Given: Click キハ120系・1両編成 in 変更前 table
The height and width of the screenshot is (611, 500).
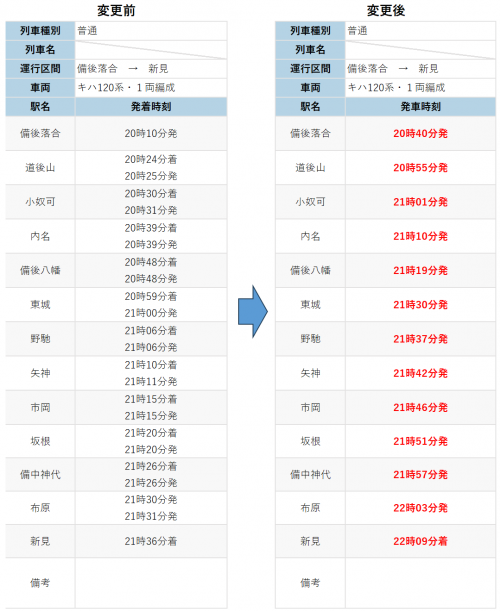Looking at the screenshot, I should click(126, 88).
